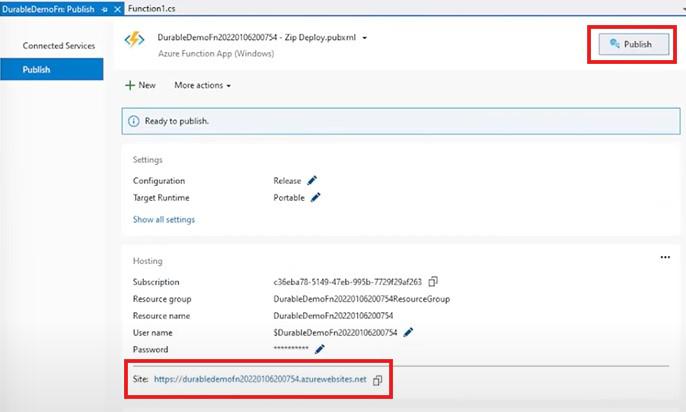Click the masked password value

click(291, 348)
